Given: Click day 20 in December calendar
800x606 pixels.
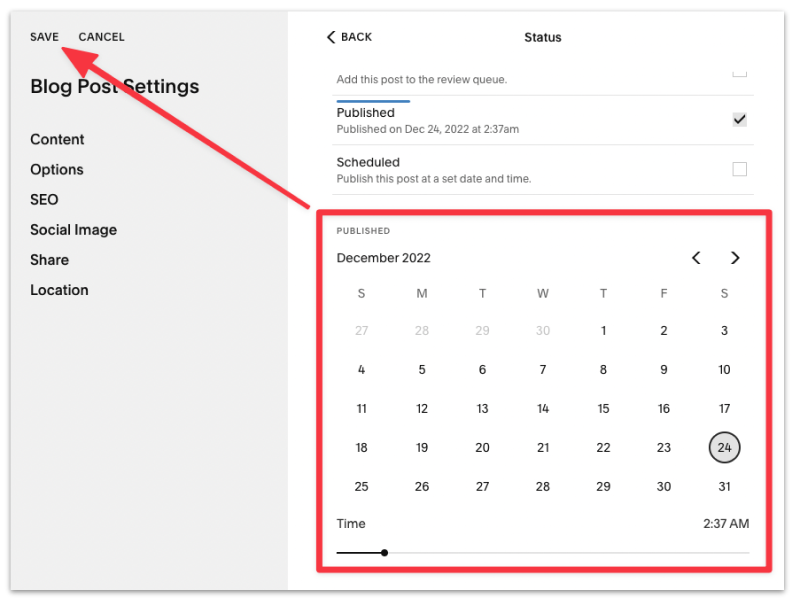Looking at the screenshot, I should 483,447.
